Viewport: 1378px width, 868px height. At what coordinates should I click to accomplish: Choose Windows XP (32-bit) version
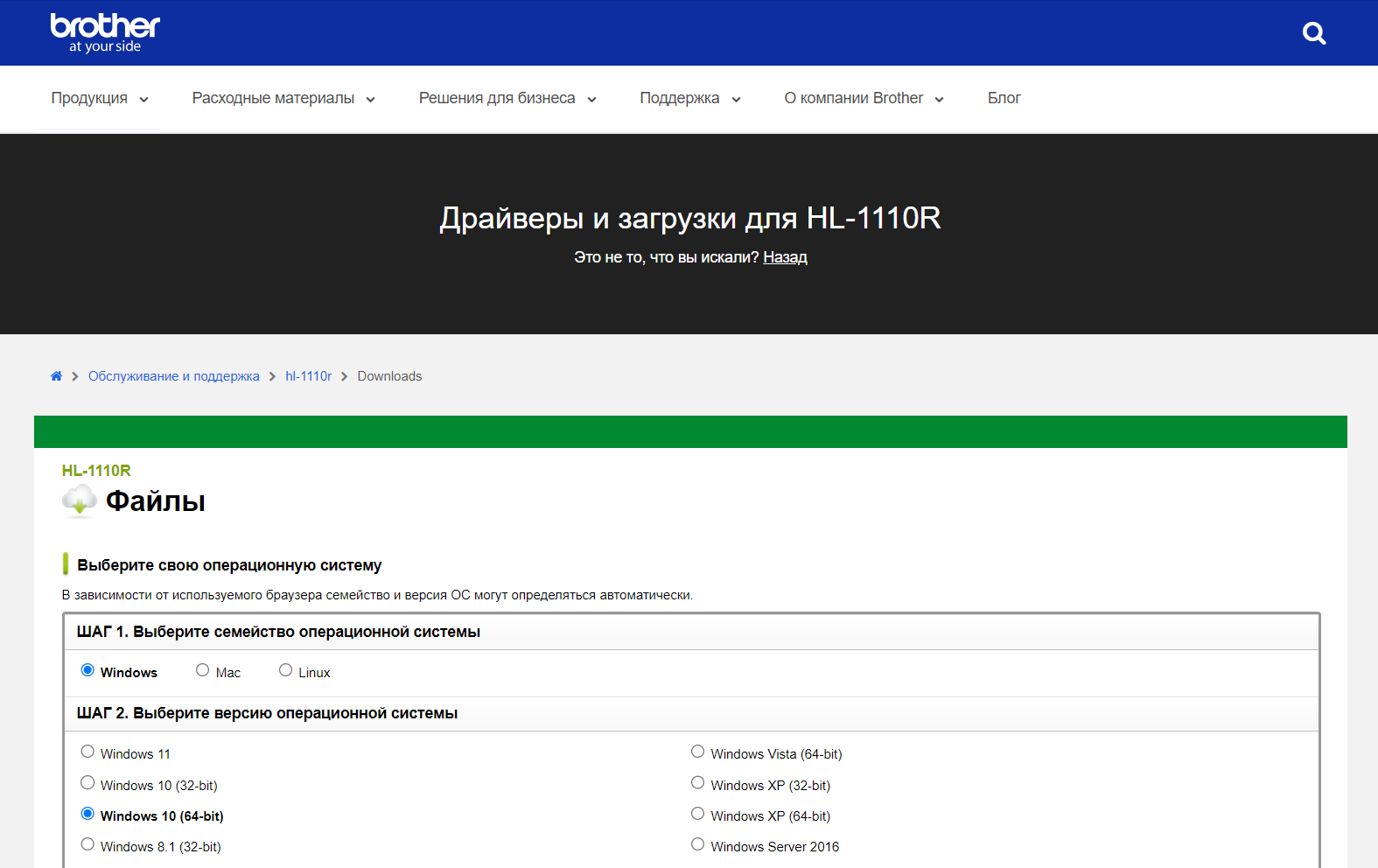[x=697, y=783]
